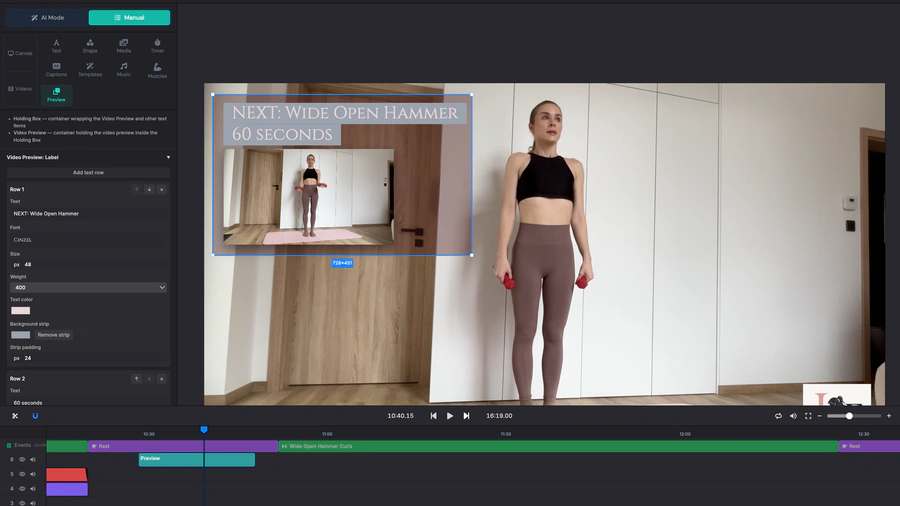Delete Row 2

point(162,379)
